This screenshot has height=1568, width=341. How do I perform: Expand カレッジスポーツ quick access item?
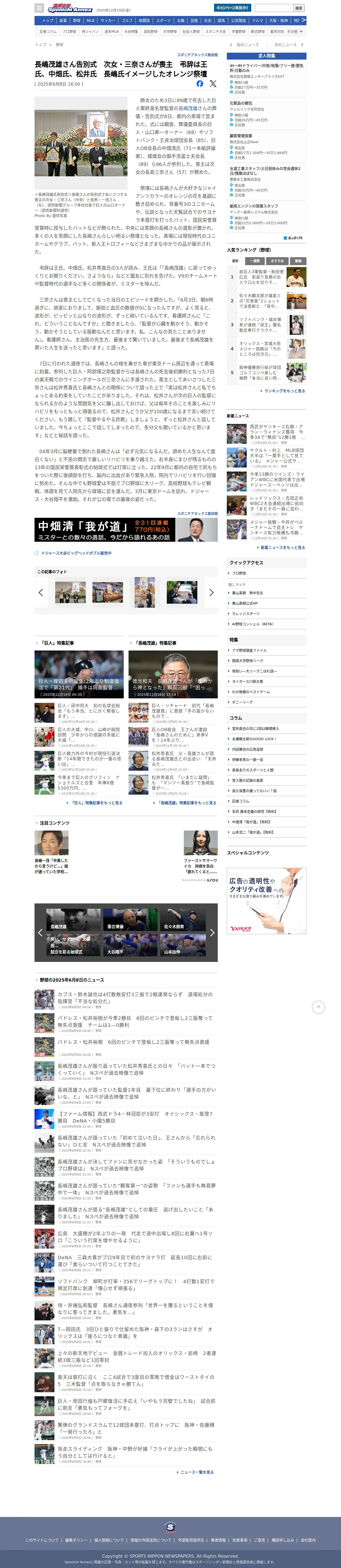coord(266,614)
